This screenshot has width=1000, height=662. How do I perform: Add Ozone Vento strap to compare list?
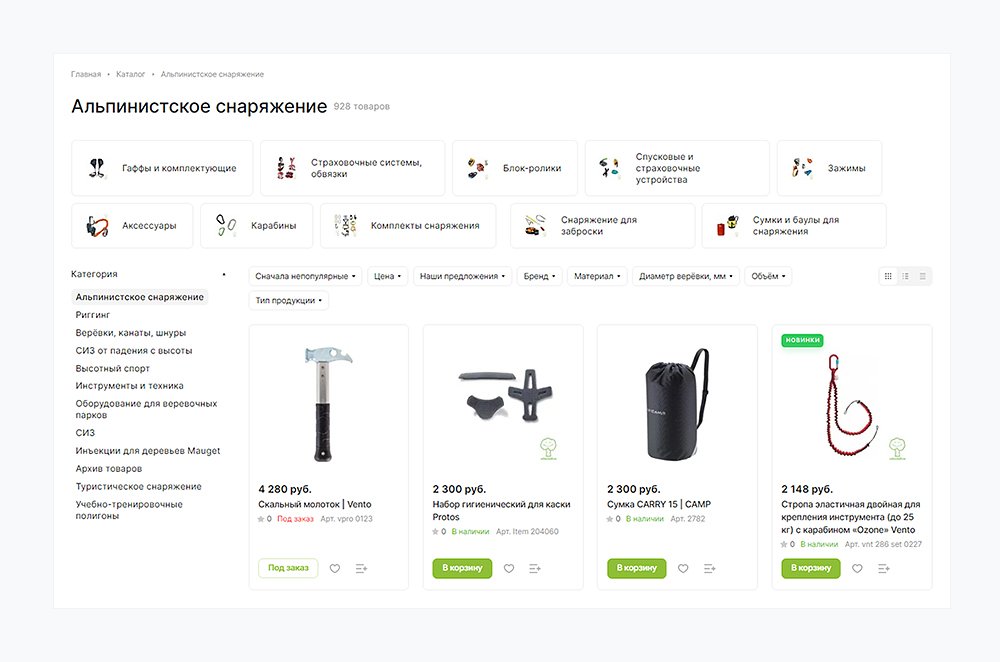883,568
